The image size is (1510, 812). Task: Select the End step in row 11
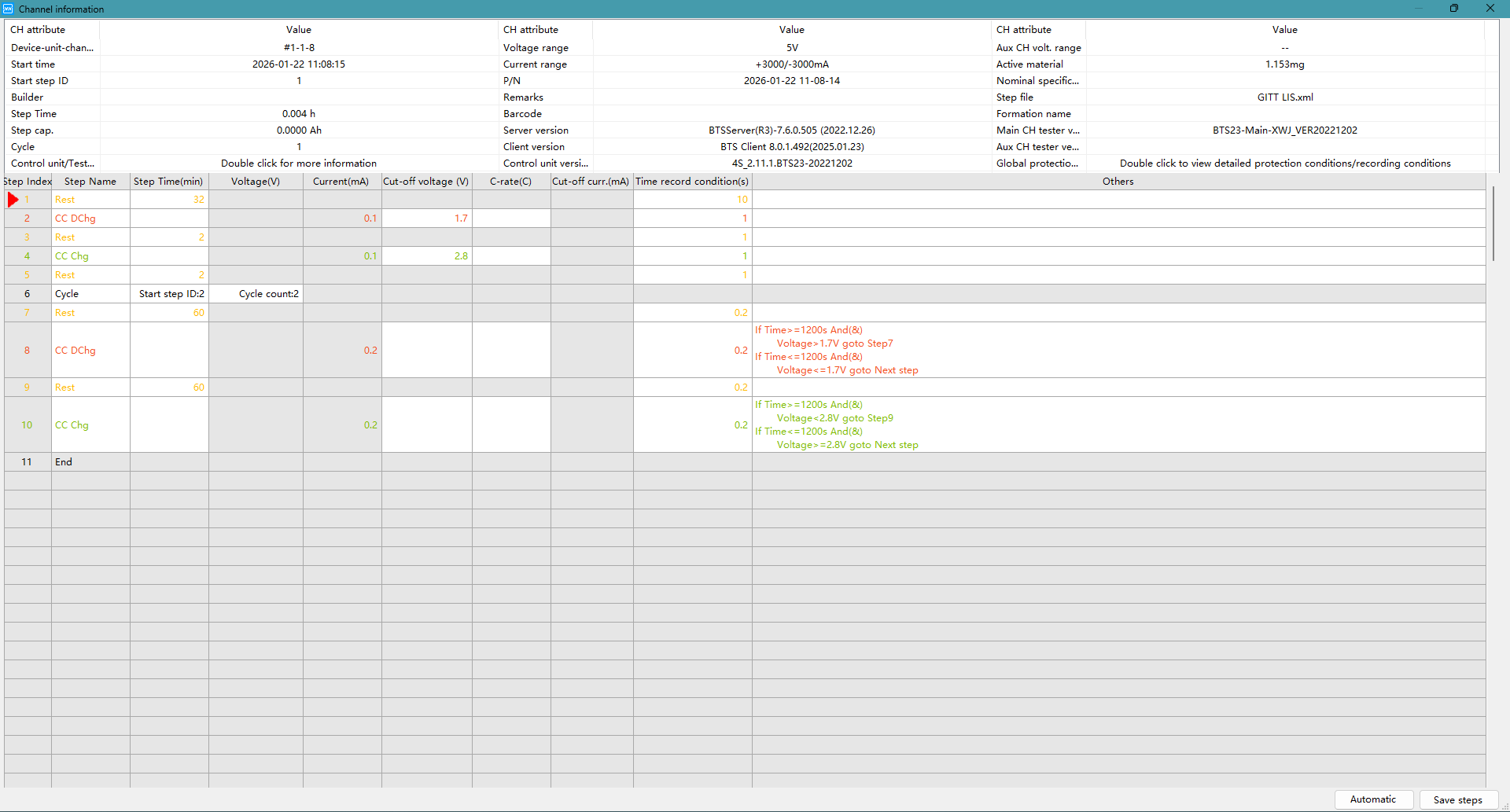[x=64, y=462]
